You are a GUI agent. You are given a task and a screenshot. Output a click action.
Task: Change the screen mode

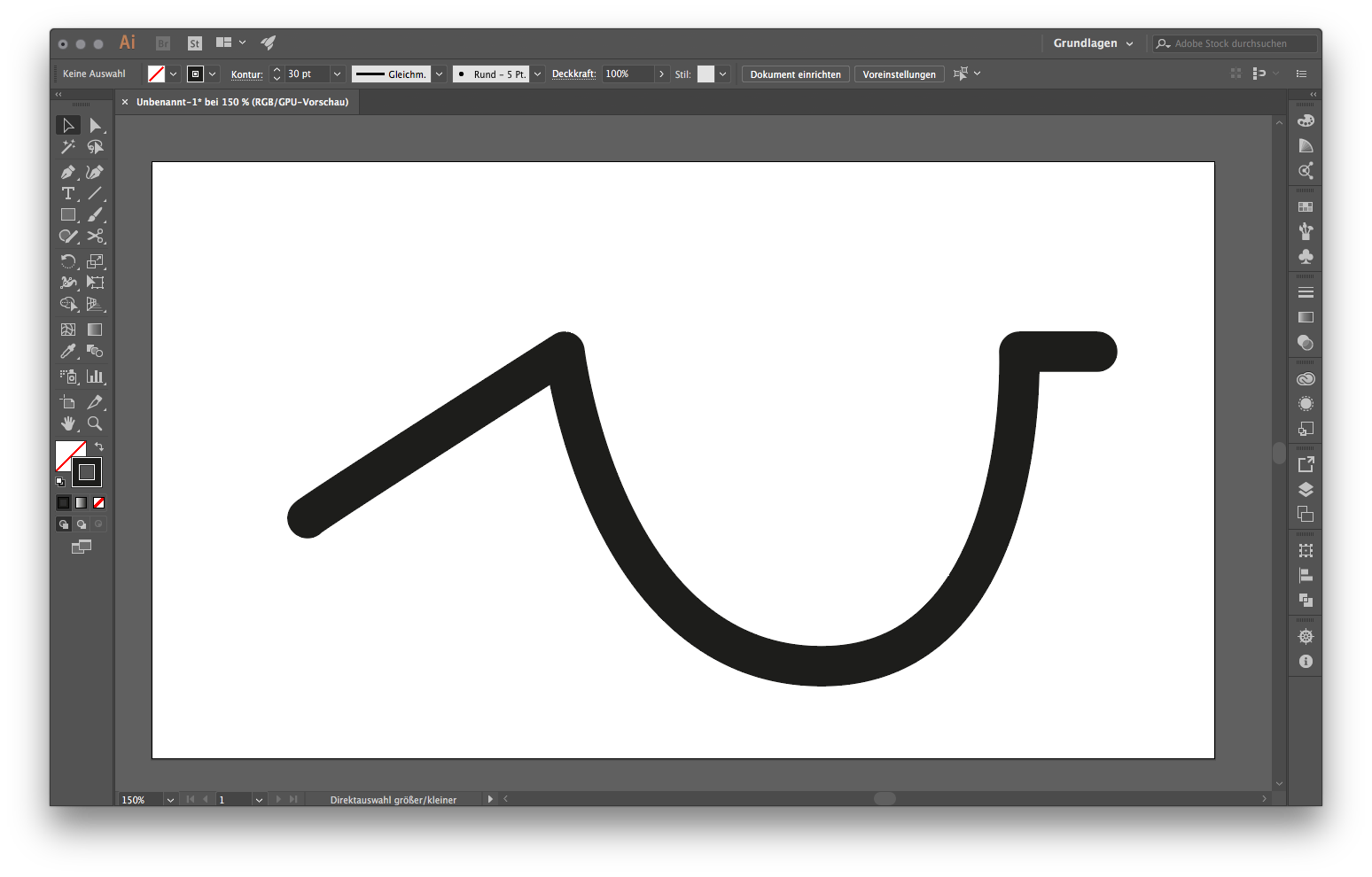point(82,547)
